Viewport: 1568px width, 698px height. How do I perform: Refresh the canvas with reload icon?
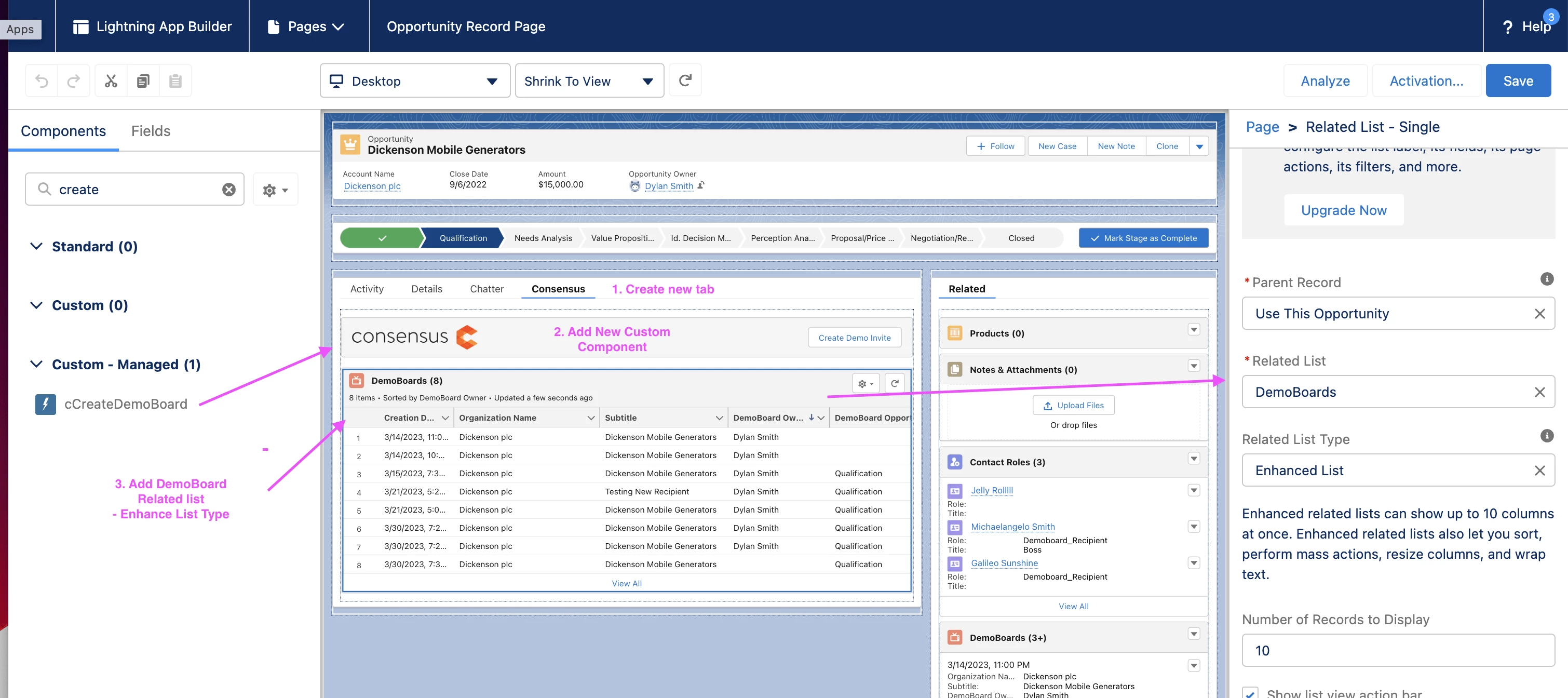tap(685, 80)
